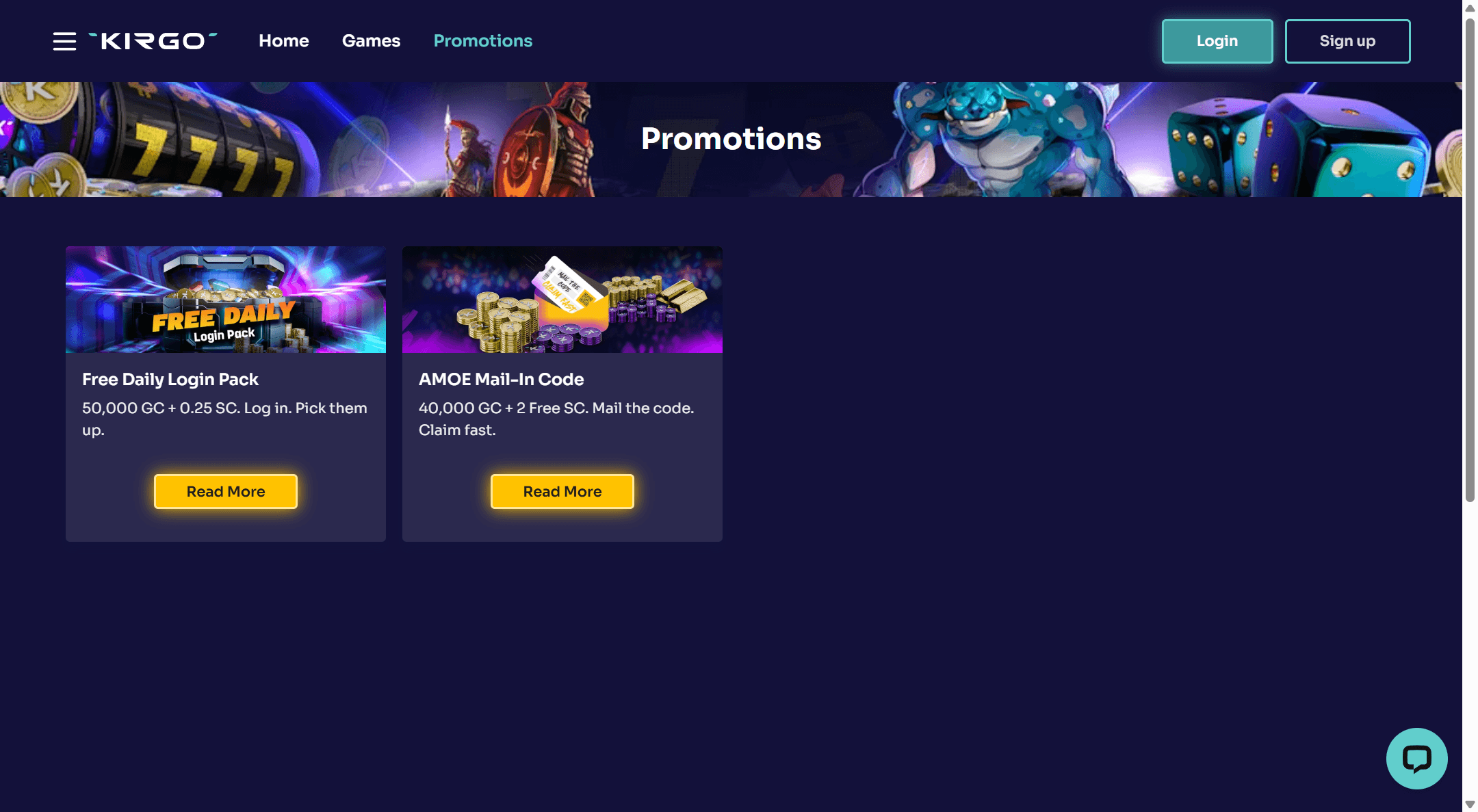The width and height of the screenshot is (1478, 812).
Task: Click Read More under AMOE Mail-In Code
Action: [x=562, y=491]
